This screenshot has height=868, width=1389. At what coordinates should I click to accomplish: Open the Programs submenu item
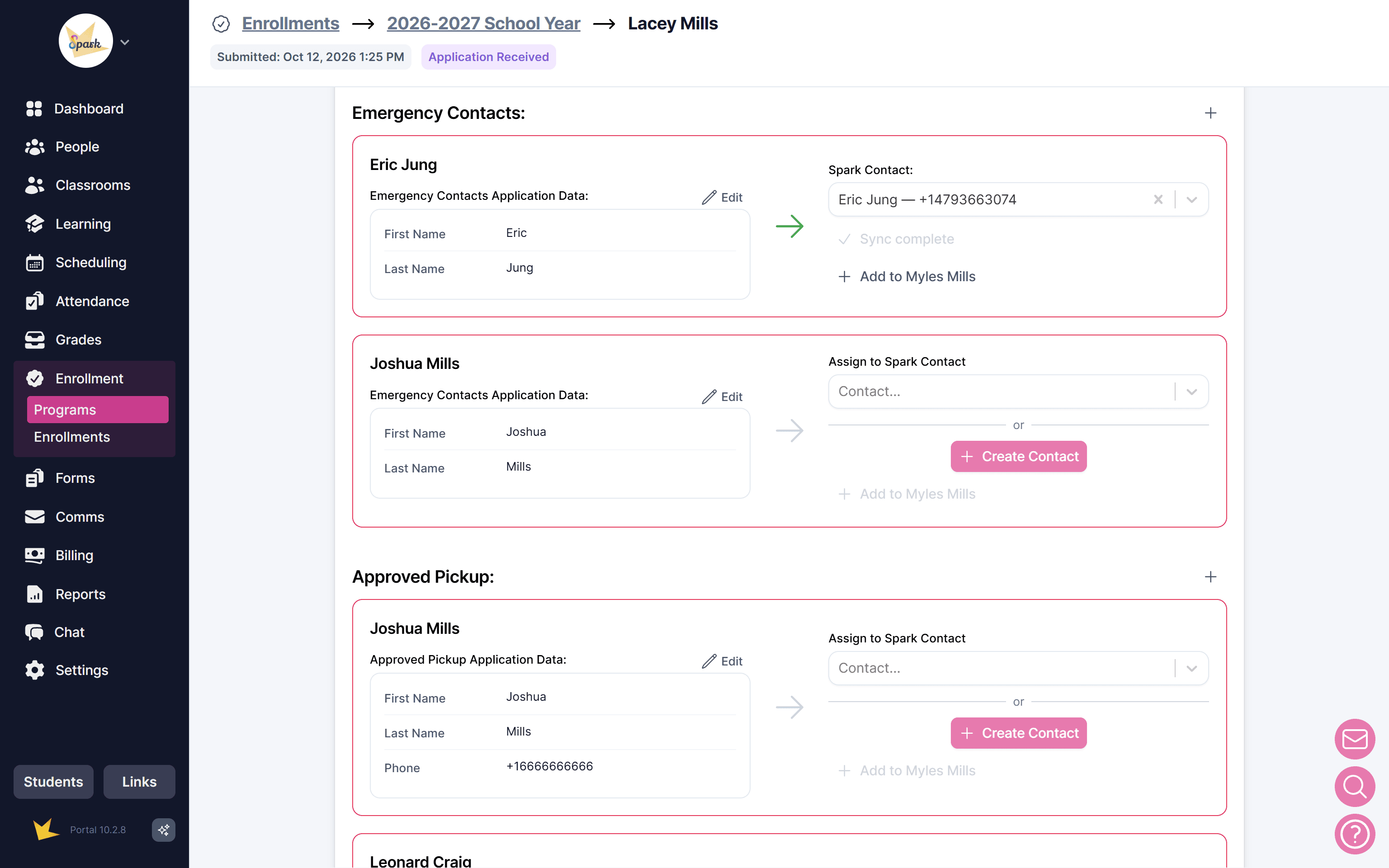(98, 409)
